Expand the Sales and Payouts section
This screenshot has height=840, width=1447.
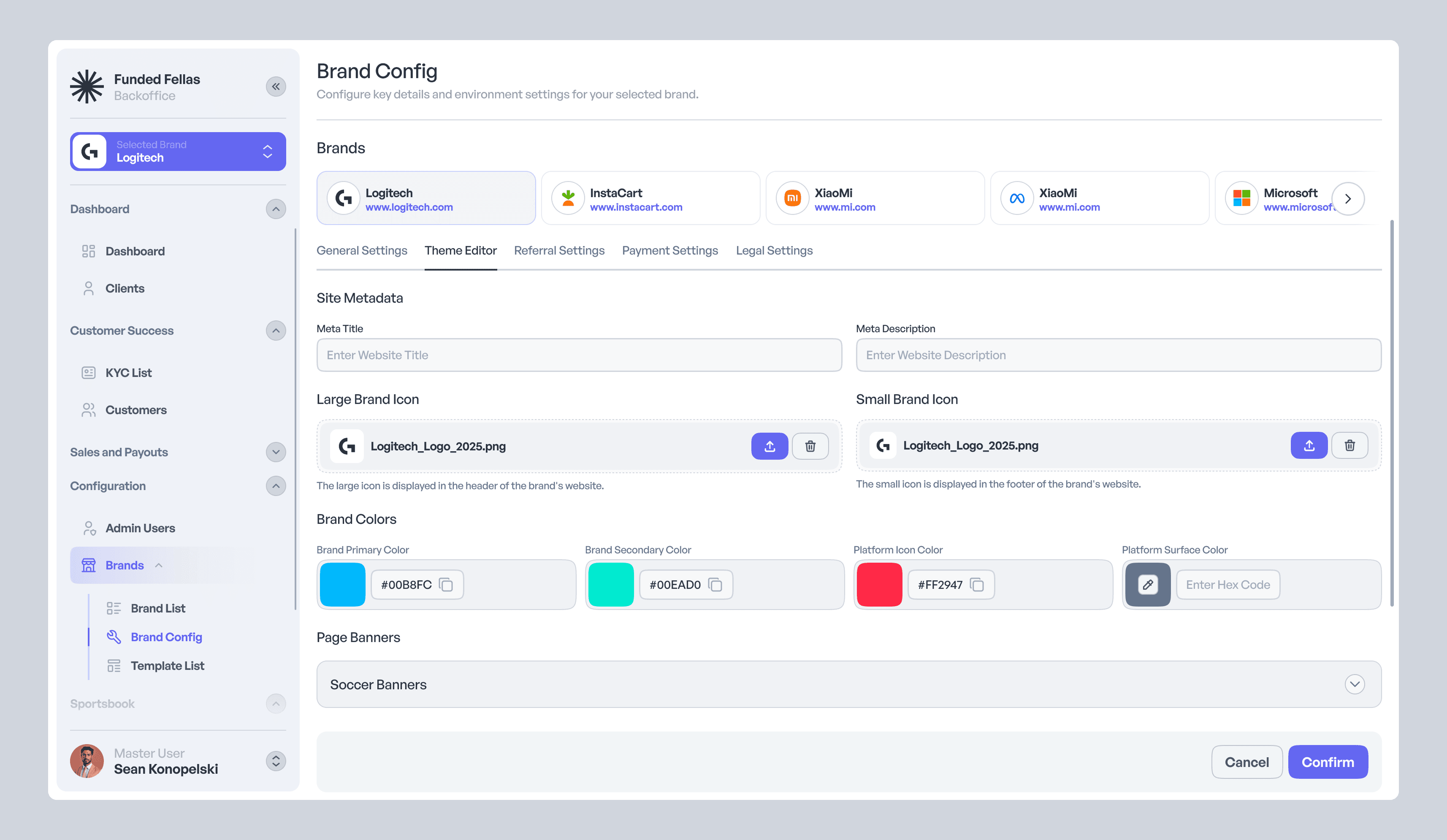pyautogui.click(x=276, y=452)
